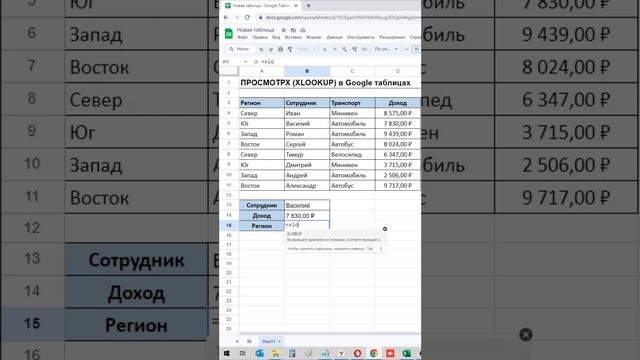Open the name box dropdown arrow

245,62
